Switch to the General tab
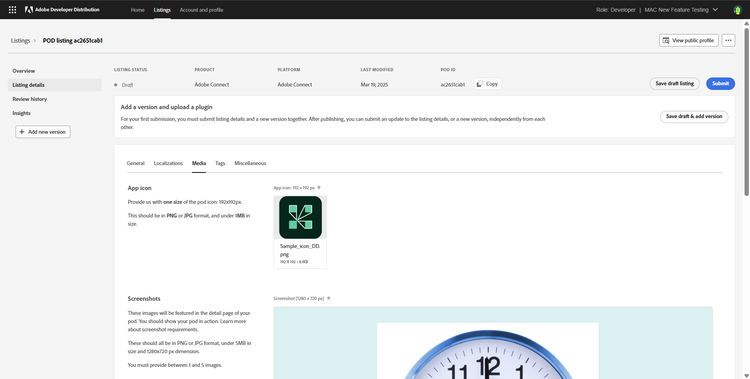Viewport: 750px width, 379px height. point(135,163)
